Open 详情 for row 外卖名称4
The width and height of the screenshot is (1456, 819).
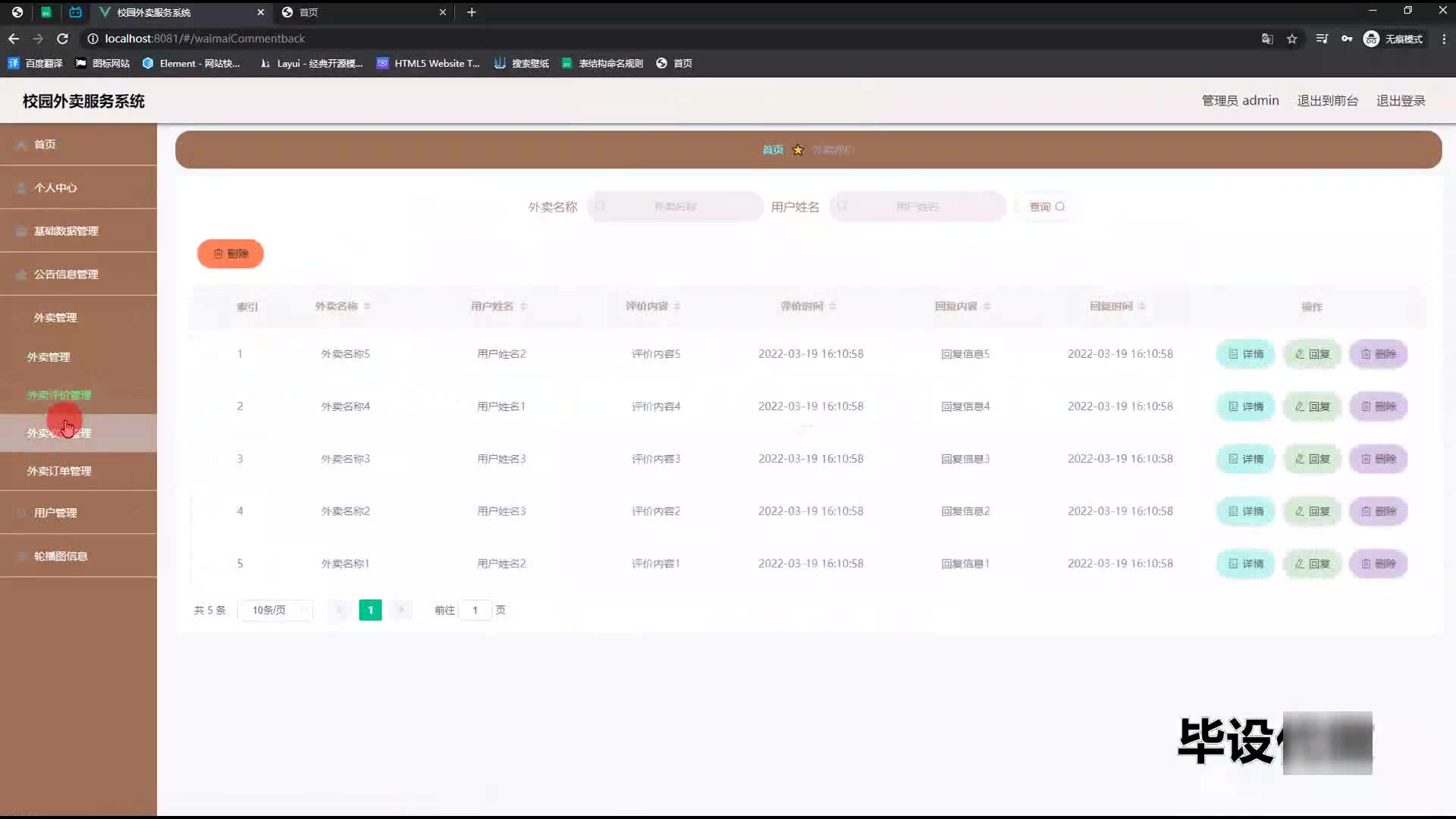[x=1246, y=406]
